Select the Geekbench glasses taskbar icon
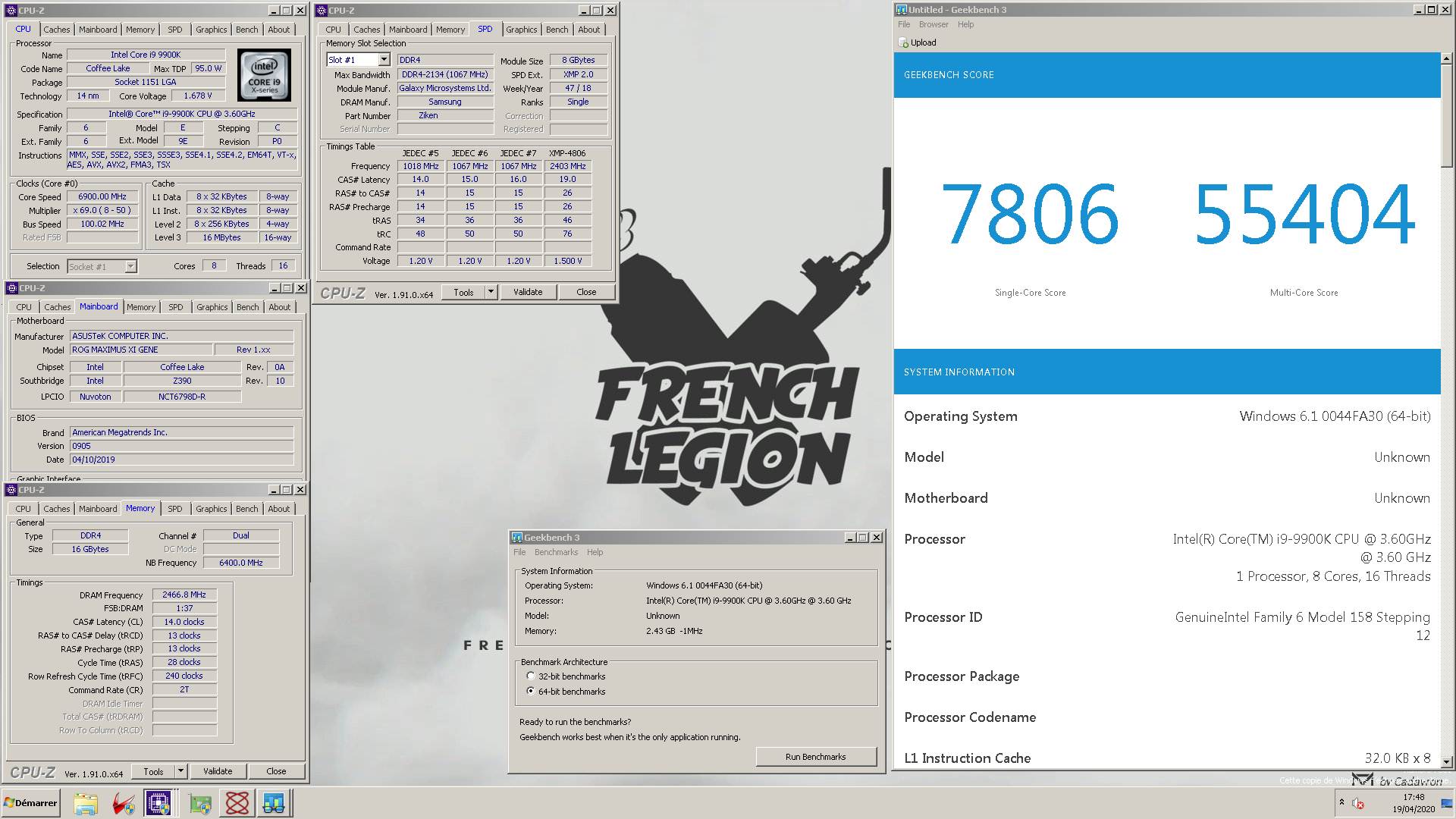The width and height of the screenshot is (1456, 819). 274,803
